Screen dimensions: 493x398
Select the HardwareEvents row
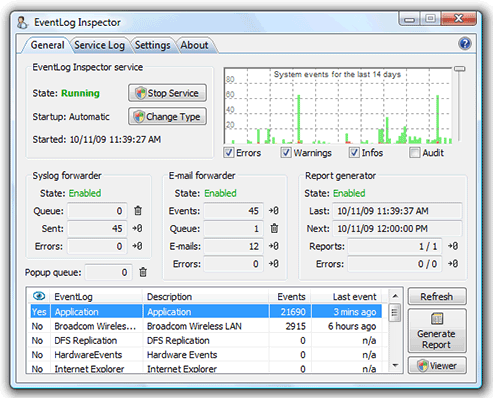206,355
